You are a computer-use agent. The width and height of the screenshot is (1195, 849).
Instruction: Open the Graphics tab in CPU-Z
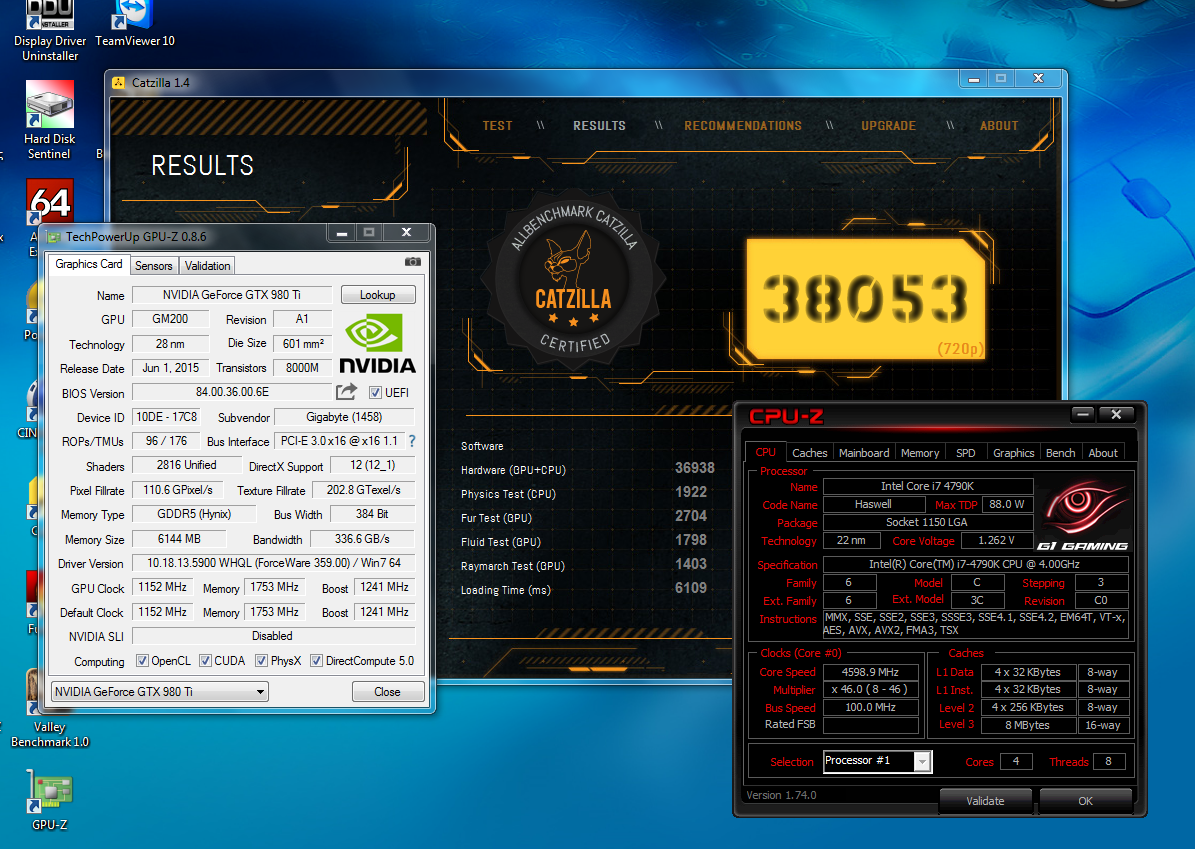[1014, 453]
